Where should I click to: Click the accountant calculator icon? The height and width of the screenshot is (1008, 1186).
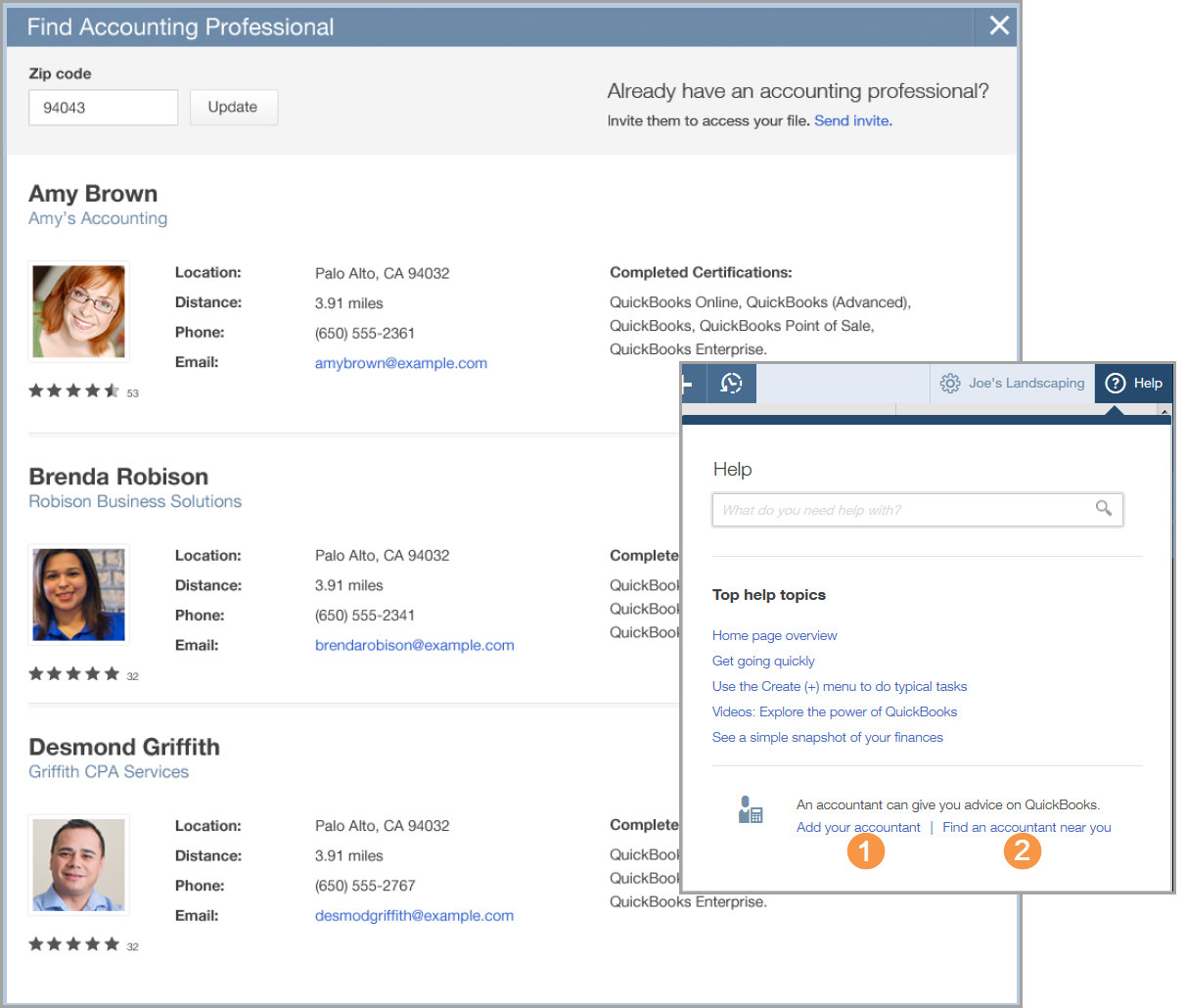point(751,810)
